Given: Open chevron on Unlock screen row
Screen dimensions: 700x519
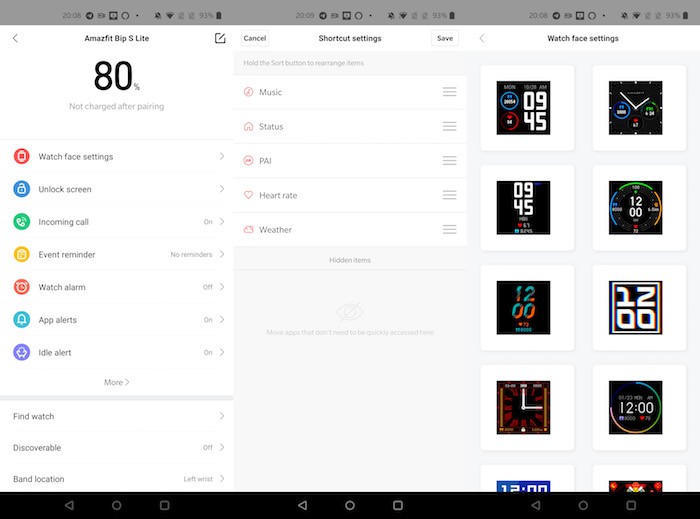Looking at the screenshot, I should (x=222, y=189).
